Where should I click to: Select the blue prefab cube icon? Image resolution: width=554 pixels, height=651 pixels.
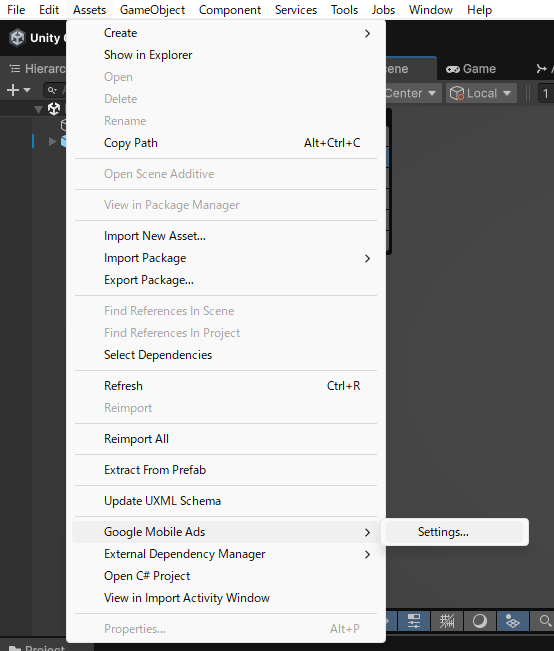(64, 142)
